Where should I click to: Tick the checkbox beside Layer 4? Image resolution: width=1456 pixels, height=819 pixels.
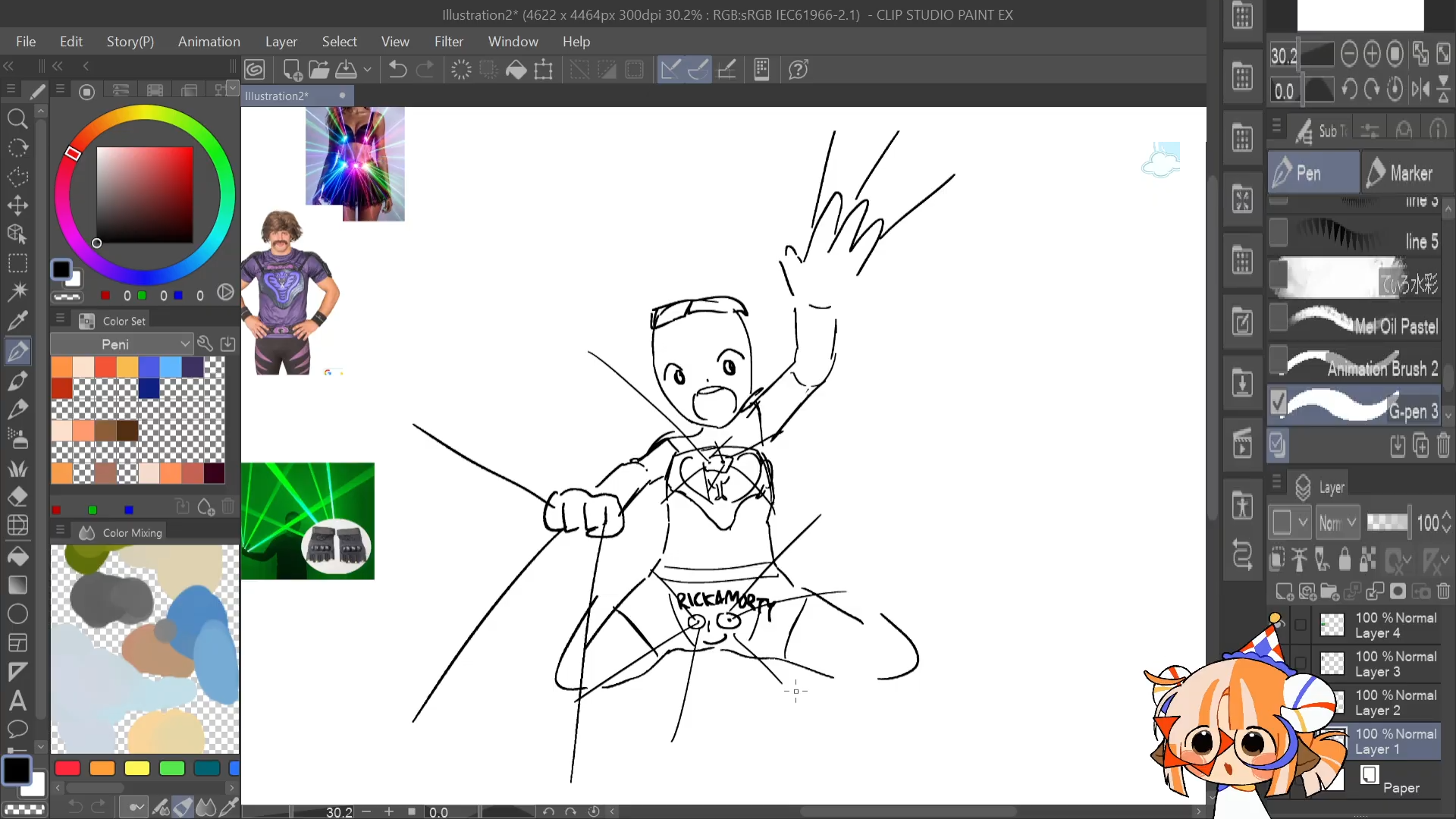click(1301, 625)
